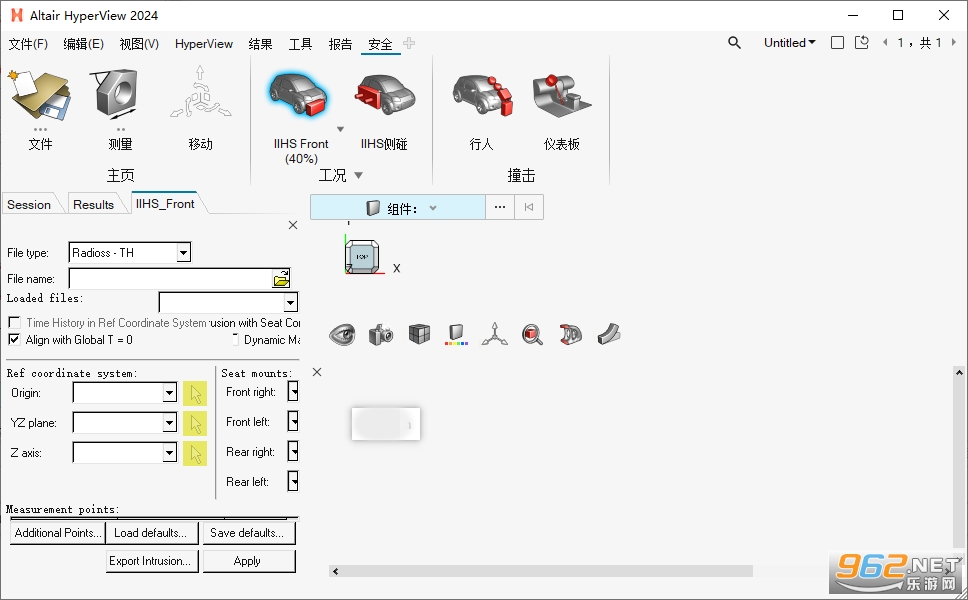Open the 仪表板 instrument panel impact tool

tap(561, 95)
